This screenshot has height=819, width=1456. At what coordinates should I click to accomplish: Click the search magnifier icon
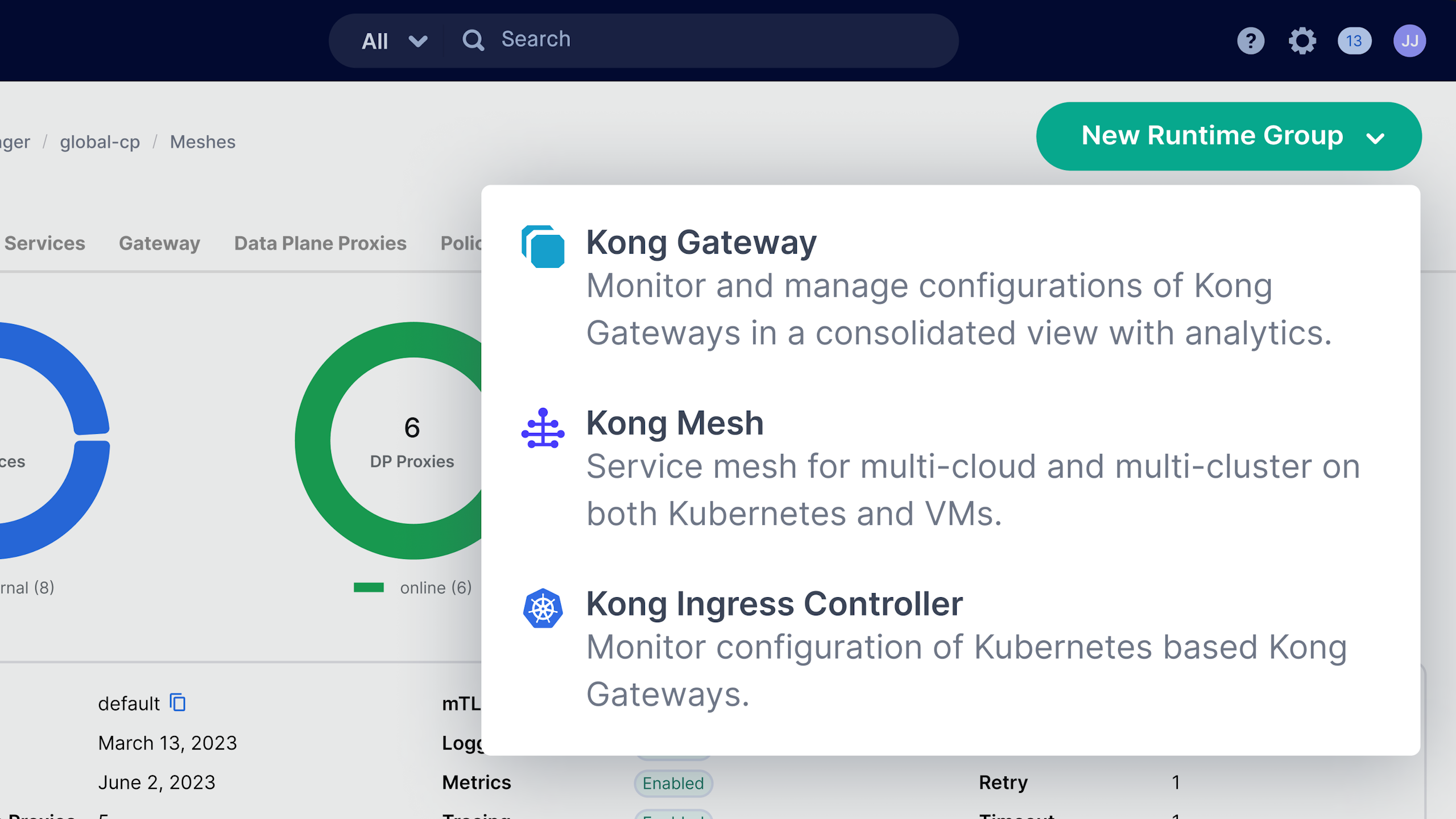pos(473,40)
